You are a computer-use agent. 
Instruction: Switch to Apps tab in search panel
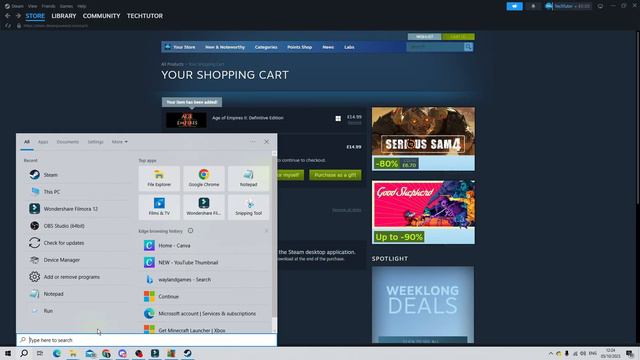coord(43,142)
